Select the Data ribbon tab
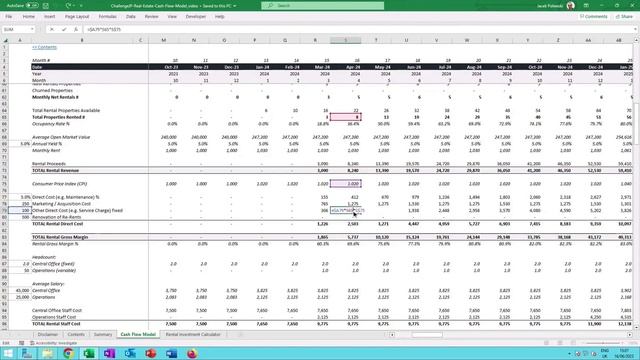 pos(131,17)
